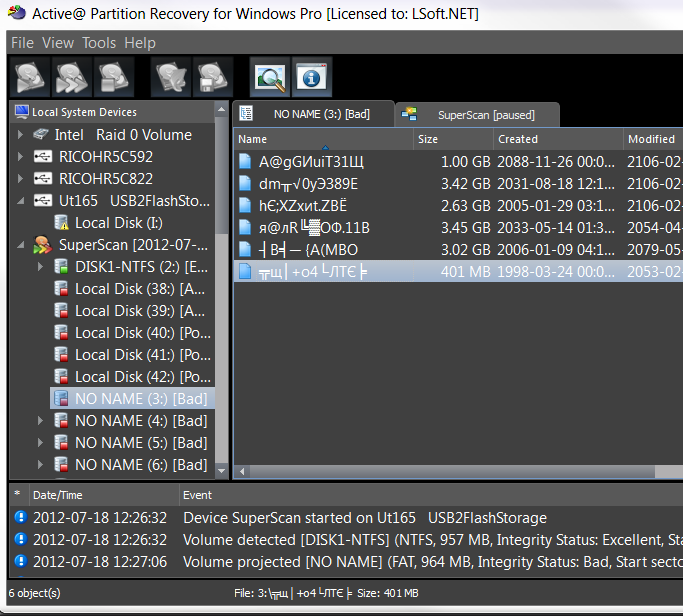
Task: Click the magnifier search toolbar icon
Action: click(270, 78)
